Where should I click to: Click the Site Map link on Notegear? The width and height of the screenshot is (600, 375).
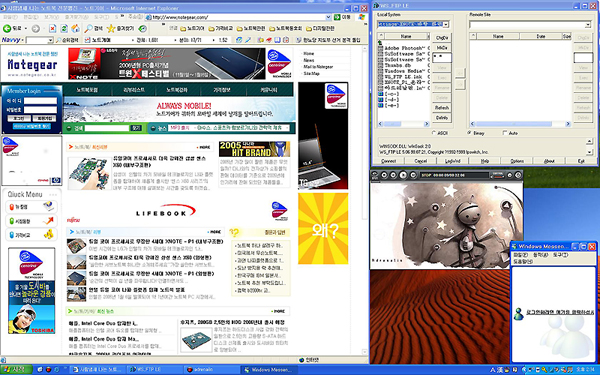tap(311, 73)
